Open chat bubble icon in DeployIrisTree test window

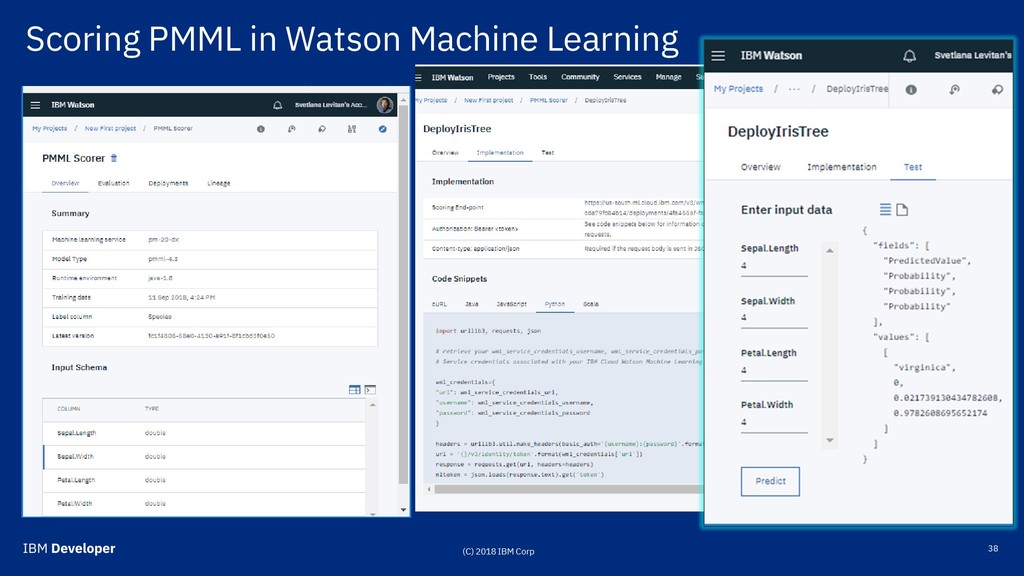pos(997,89)
